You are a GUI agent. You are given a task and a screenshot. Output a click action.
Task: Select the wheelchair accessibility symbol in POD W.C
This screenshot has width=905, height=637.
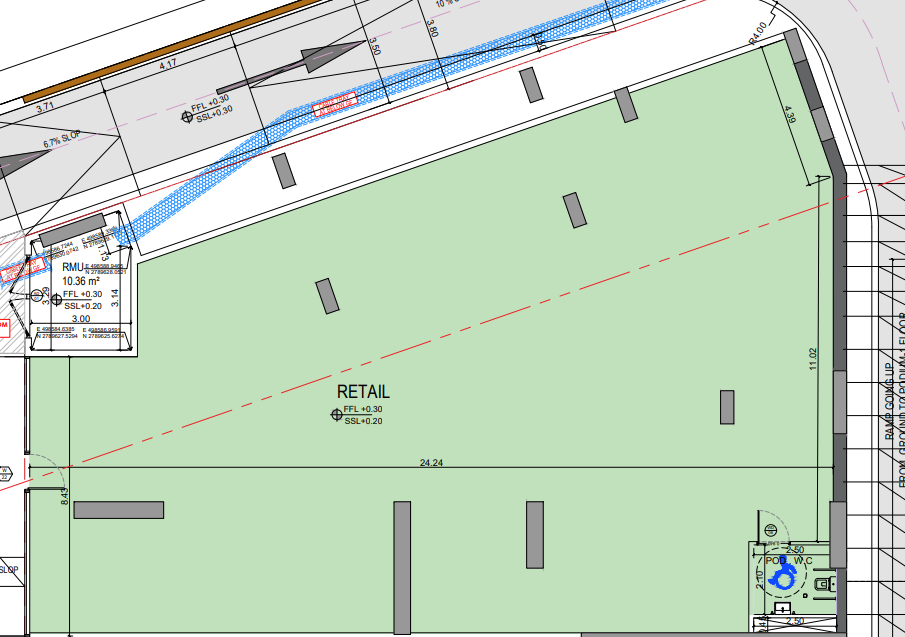783,577
